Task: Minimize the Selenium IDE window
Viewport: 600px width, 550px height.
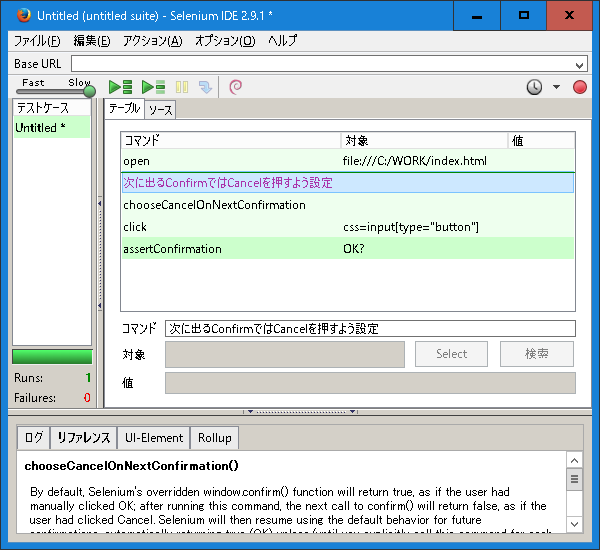Action: point(477,15)
